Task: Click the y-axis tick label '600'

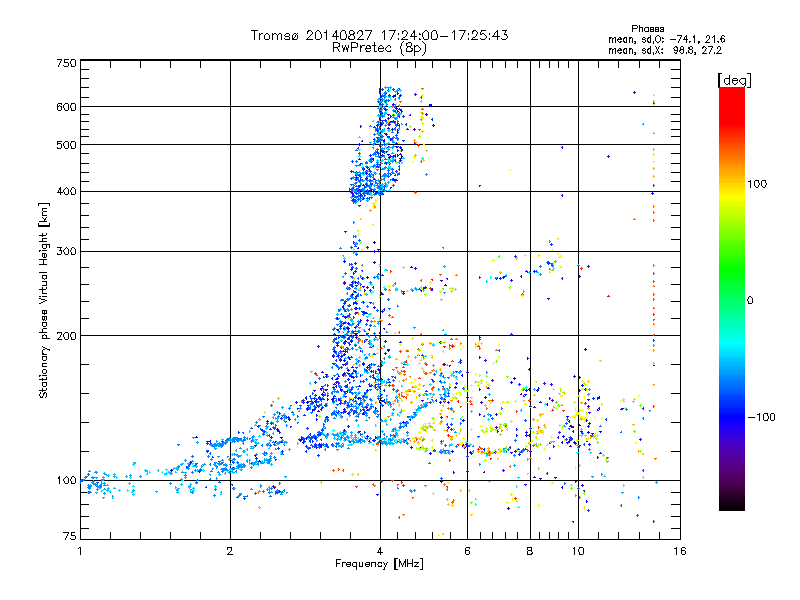Action: point(66,107)
